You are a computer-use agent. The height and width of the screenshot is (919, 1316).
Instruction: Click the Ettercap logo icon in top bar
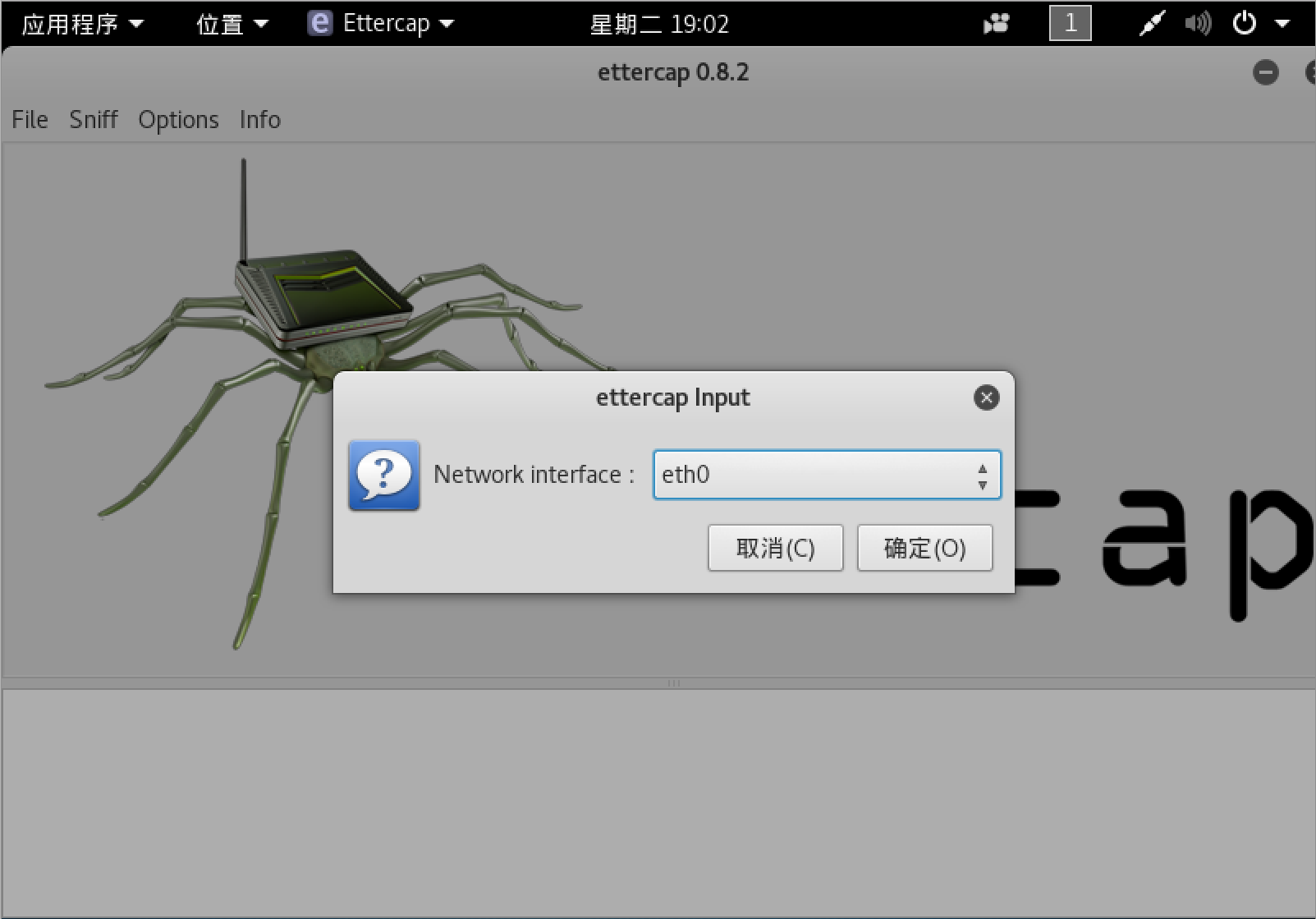tap(320, 23)
